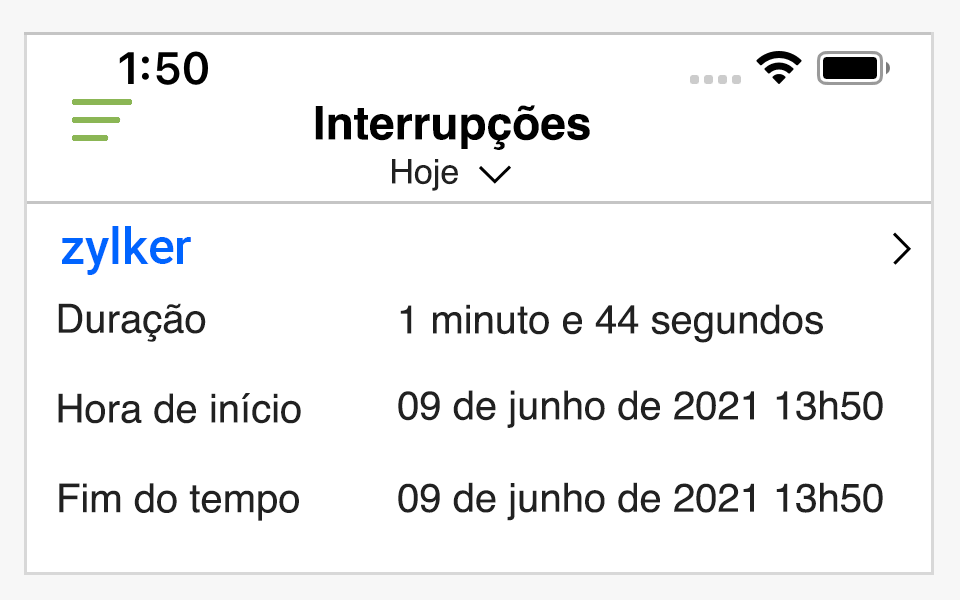Image resolution: width=960 pixels, height=600 pixels.
Task: Open the Hoje period dropdown
Action: point(425,173)
